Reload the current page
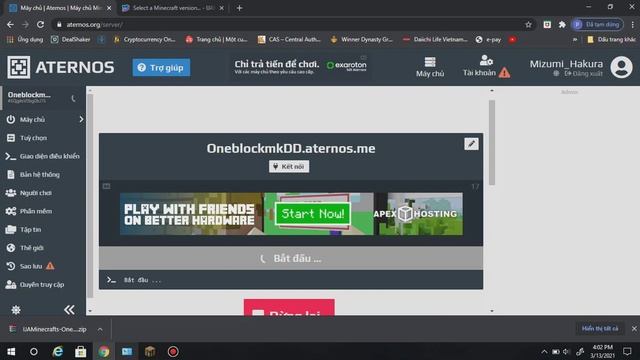The width and height of the screenshot is (640, 360). click(x=40, y=24)
